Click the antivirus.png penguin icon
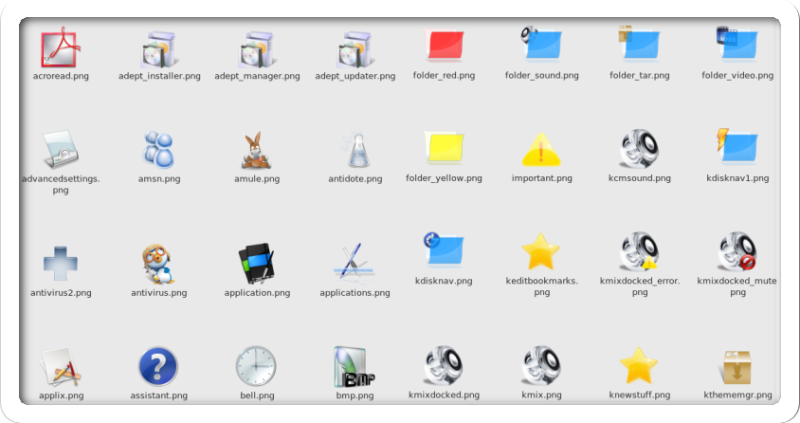 coord(159,264)
